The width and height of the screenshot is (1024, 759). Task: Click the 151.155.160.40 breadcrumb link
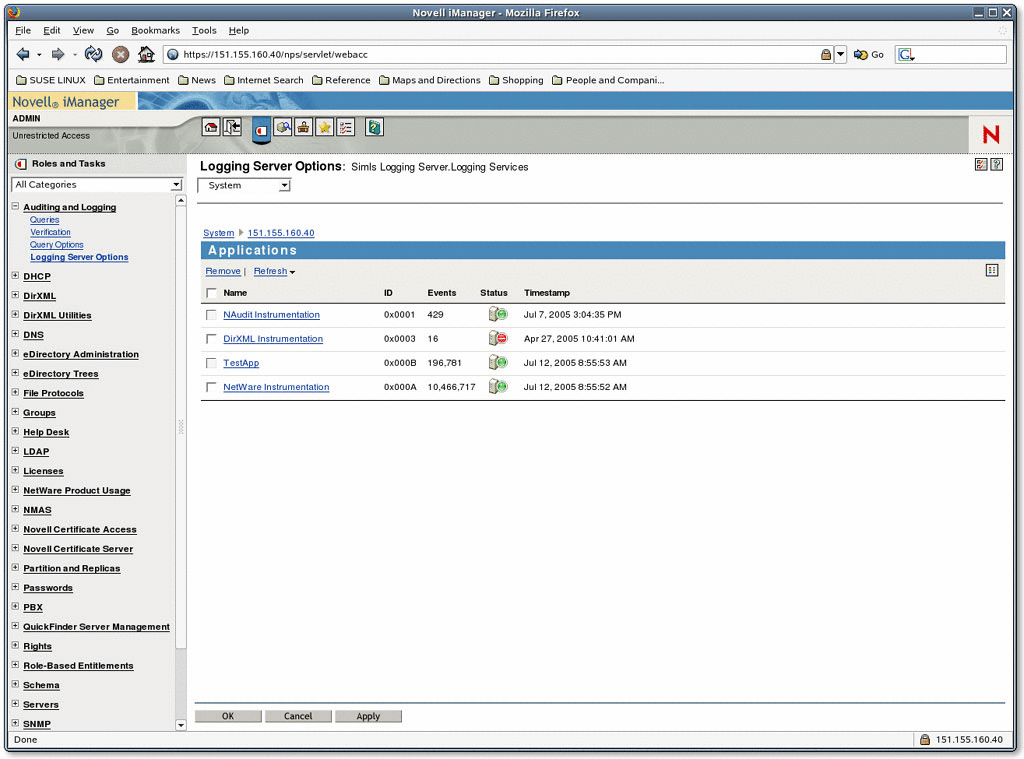[x=281, y=233]
